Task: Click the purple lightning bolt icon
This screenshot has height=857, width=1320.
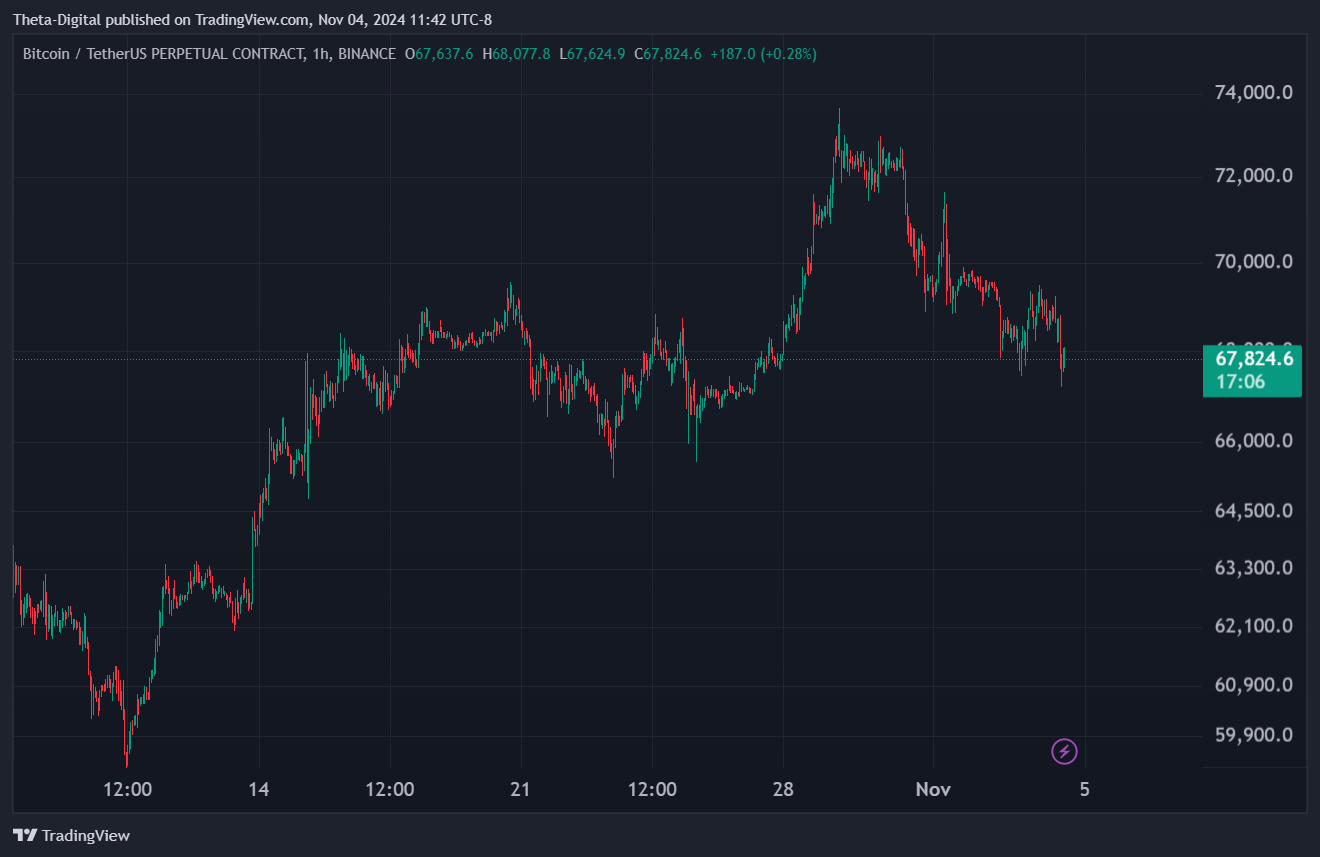Action: tap(1065, 751)
